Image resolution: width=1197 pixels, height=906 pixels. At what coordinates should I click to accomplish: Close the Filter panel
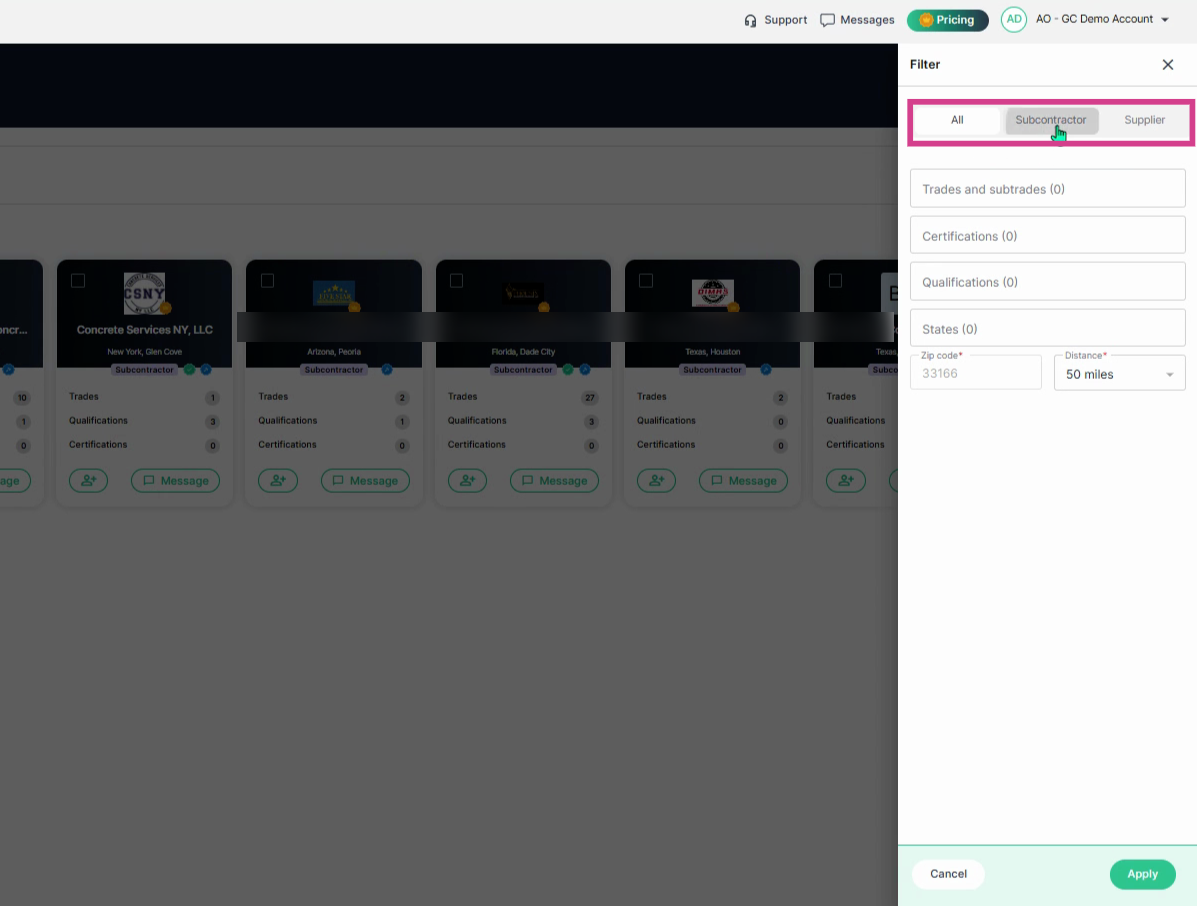pos(1167,65)
